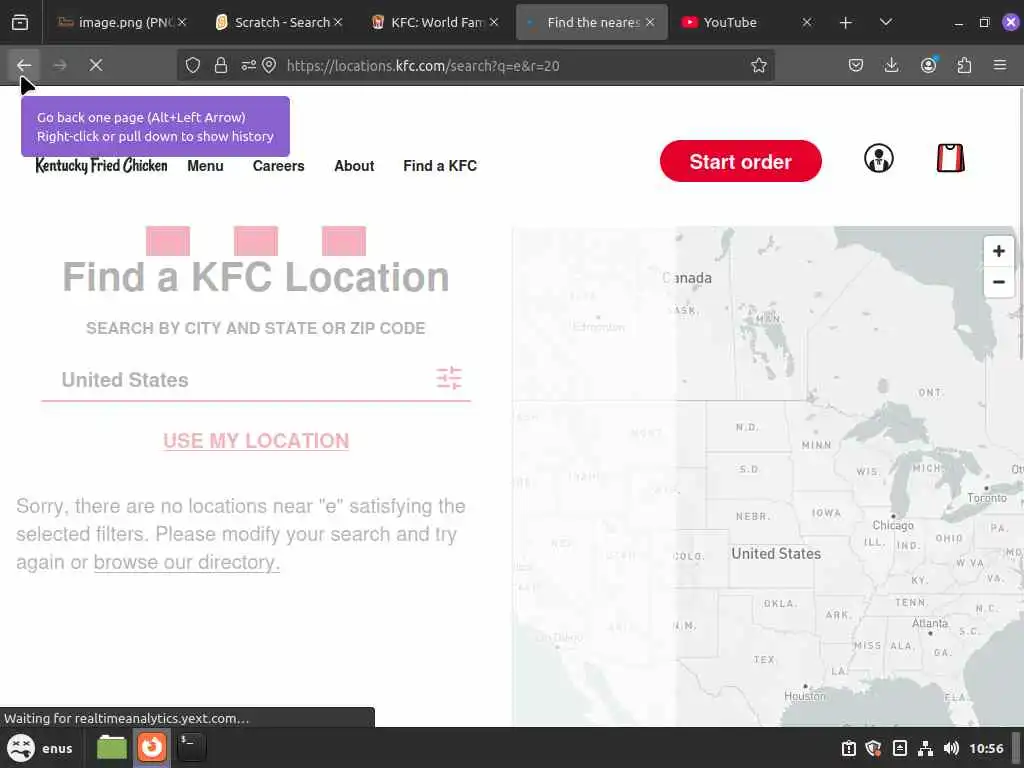Click the Start order button
The height and width of the screenshot is (768, 1024).
tap(741, 161)
